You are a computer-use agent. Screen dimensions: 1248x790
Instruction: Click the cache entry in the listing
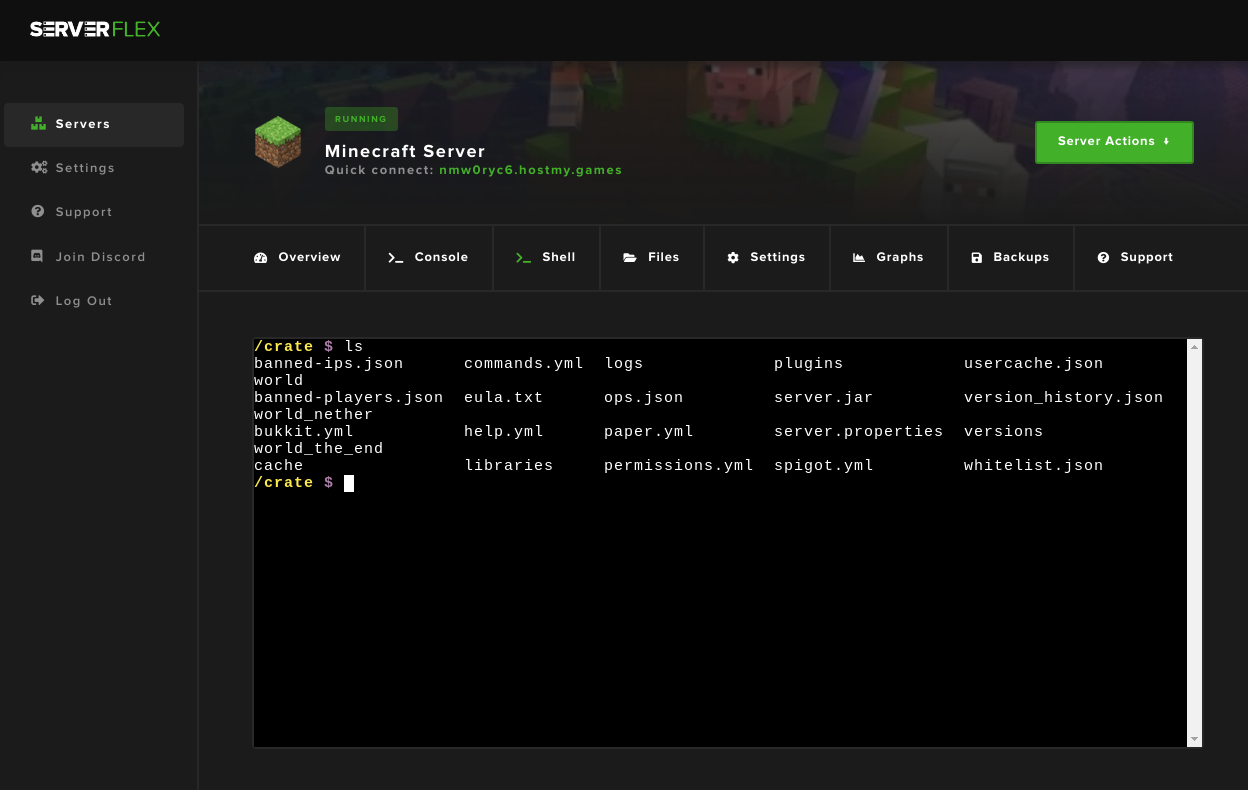point(279,466)
